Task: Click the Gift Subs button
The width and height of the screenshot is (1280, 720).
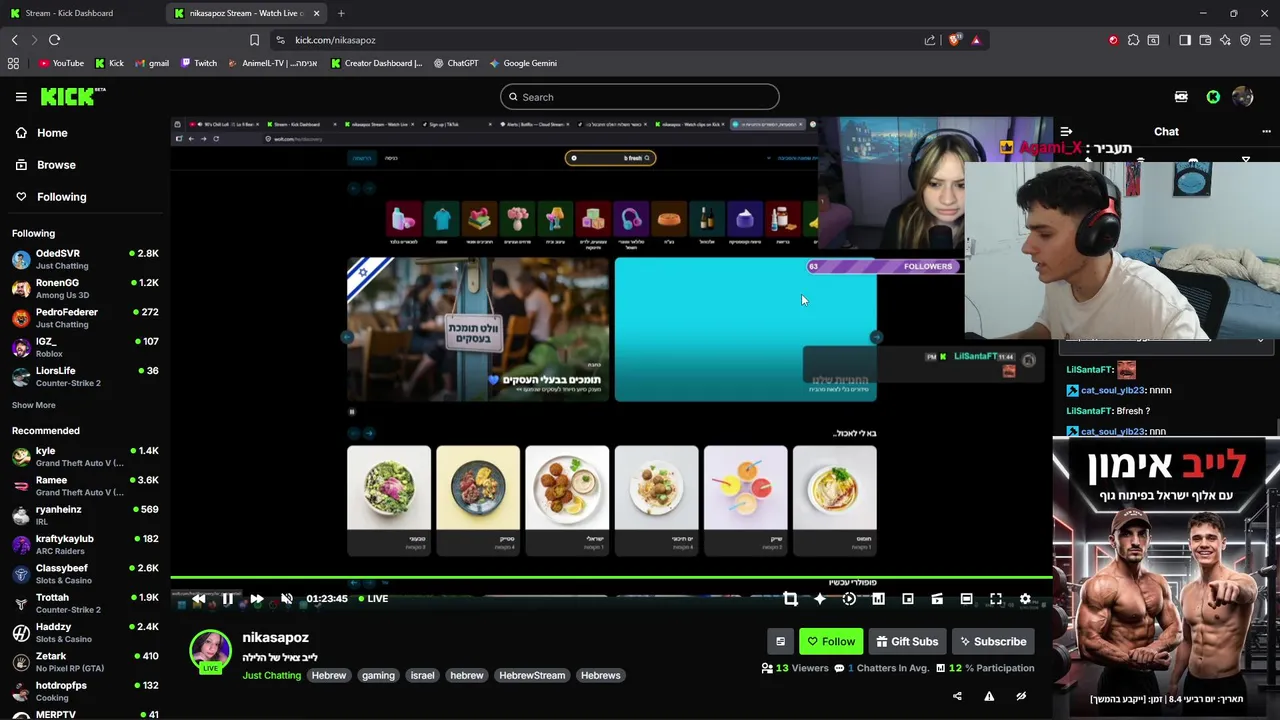Action: pos(907,642)
